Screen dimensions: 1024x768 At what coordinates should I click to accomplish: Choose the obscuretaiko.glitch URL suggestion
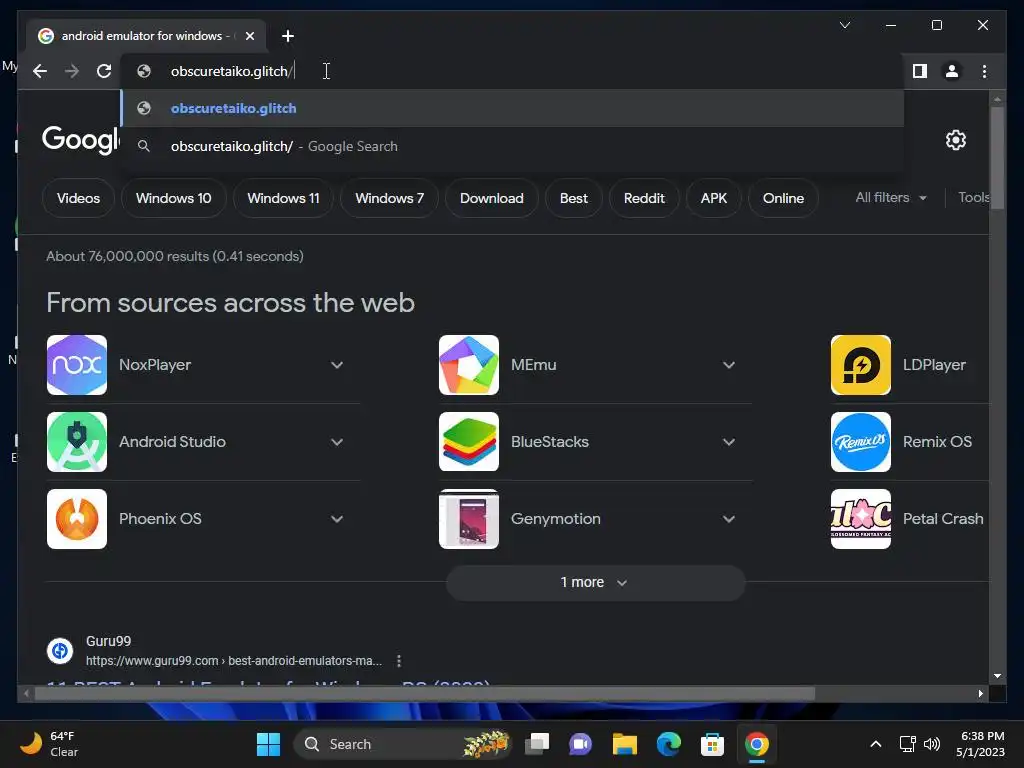[x=513, y=108]
